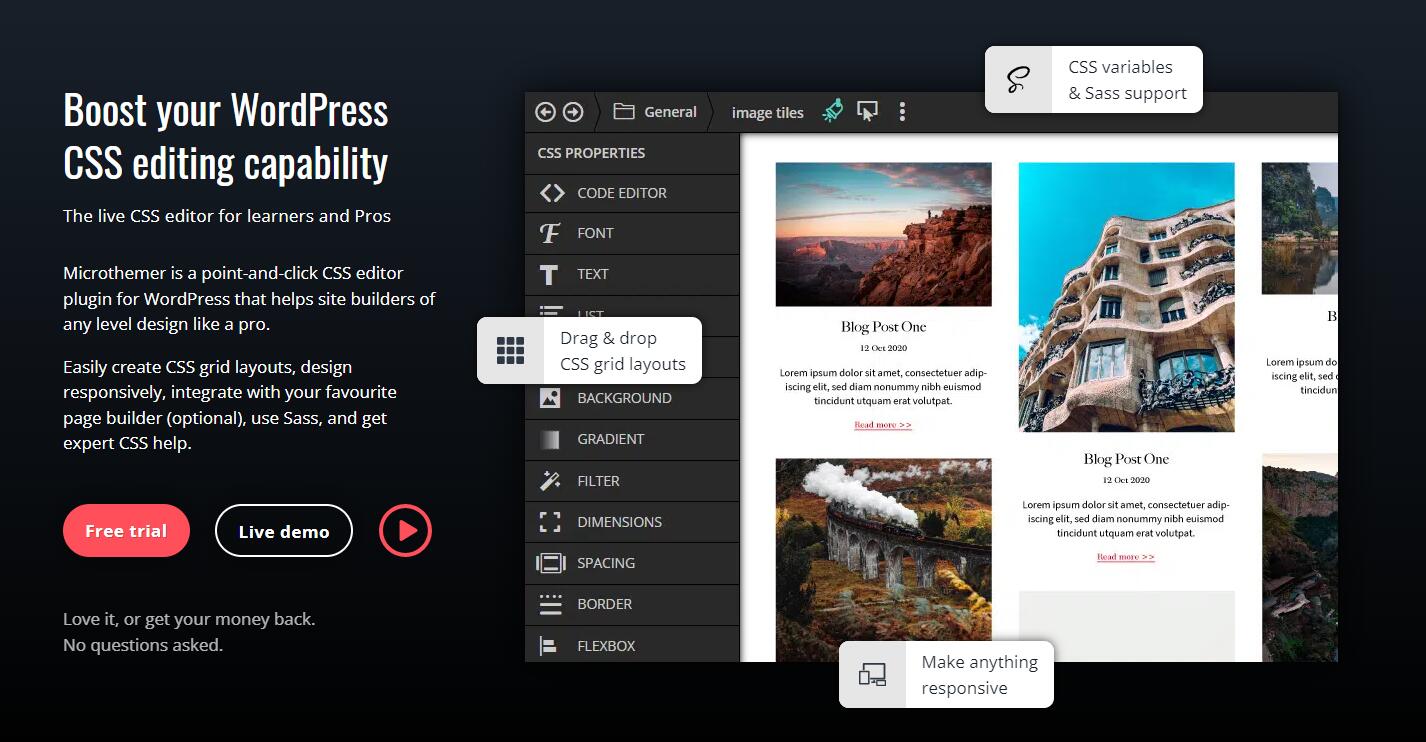Click the Text T icon
Viewport: 1426px width, 742px height.
coord(549,274)
